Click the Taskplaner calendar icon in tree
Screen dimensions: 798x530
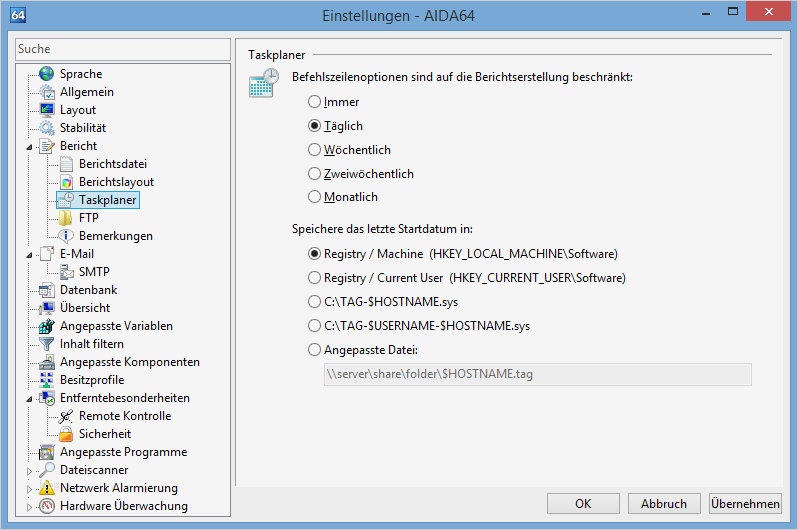coord(66,200)
